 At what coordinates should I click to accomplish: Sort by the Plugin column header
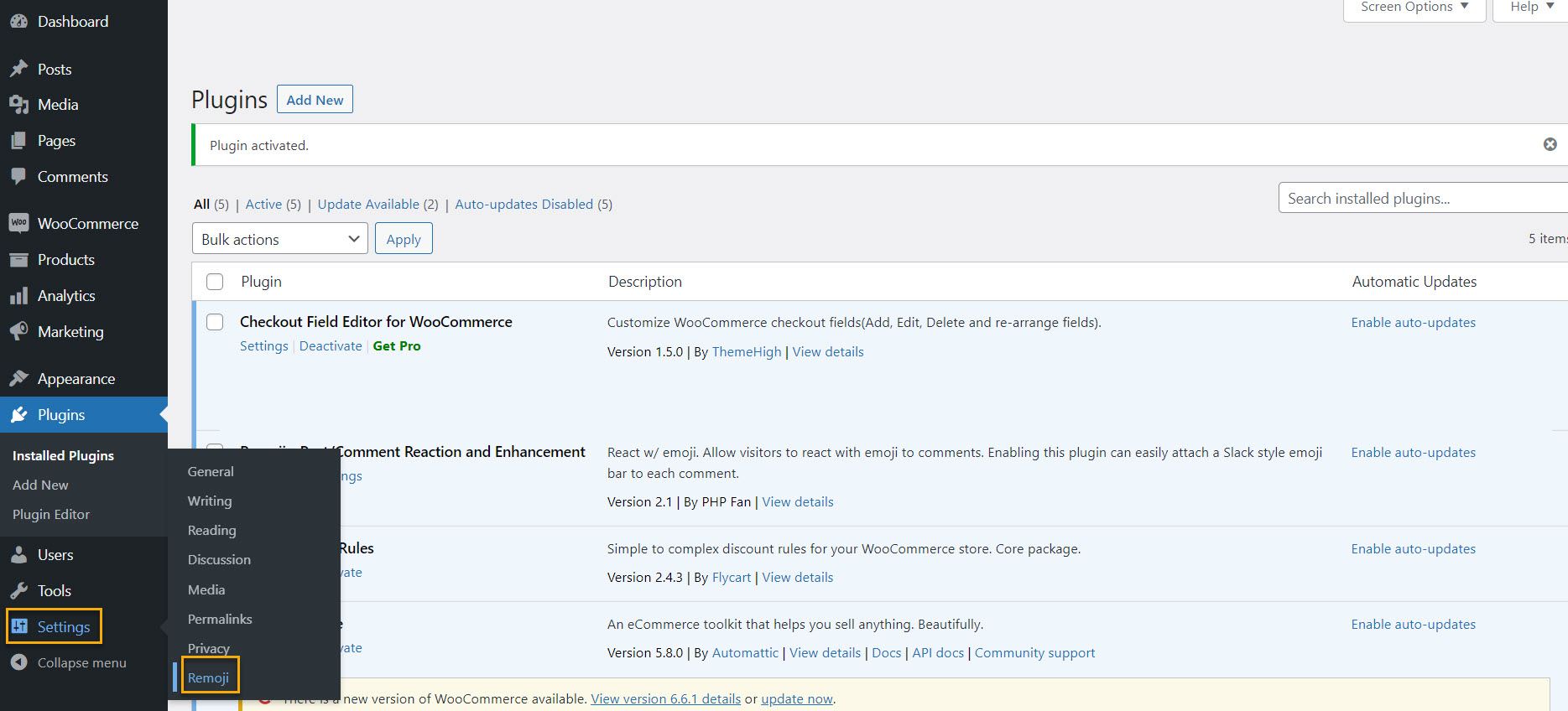point(262,282)
